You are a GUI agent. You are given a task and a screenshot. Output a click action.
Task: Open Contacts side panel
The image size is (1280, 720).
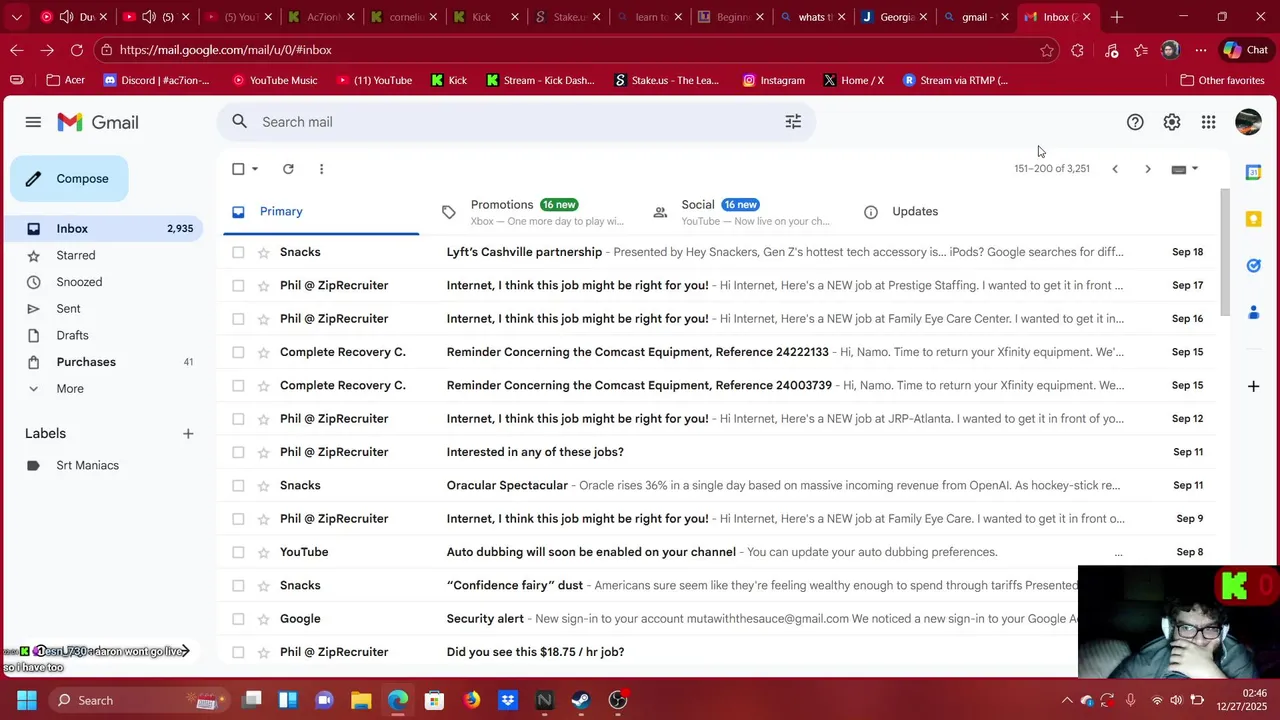coord(1253,313)
